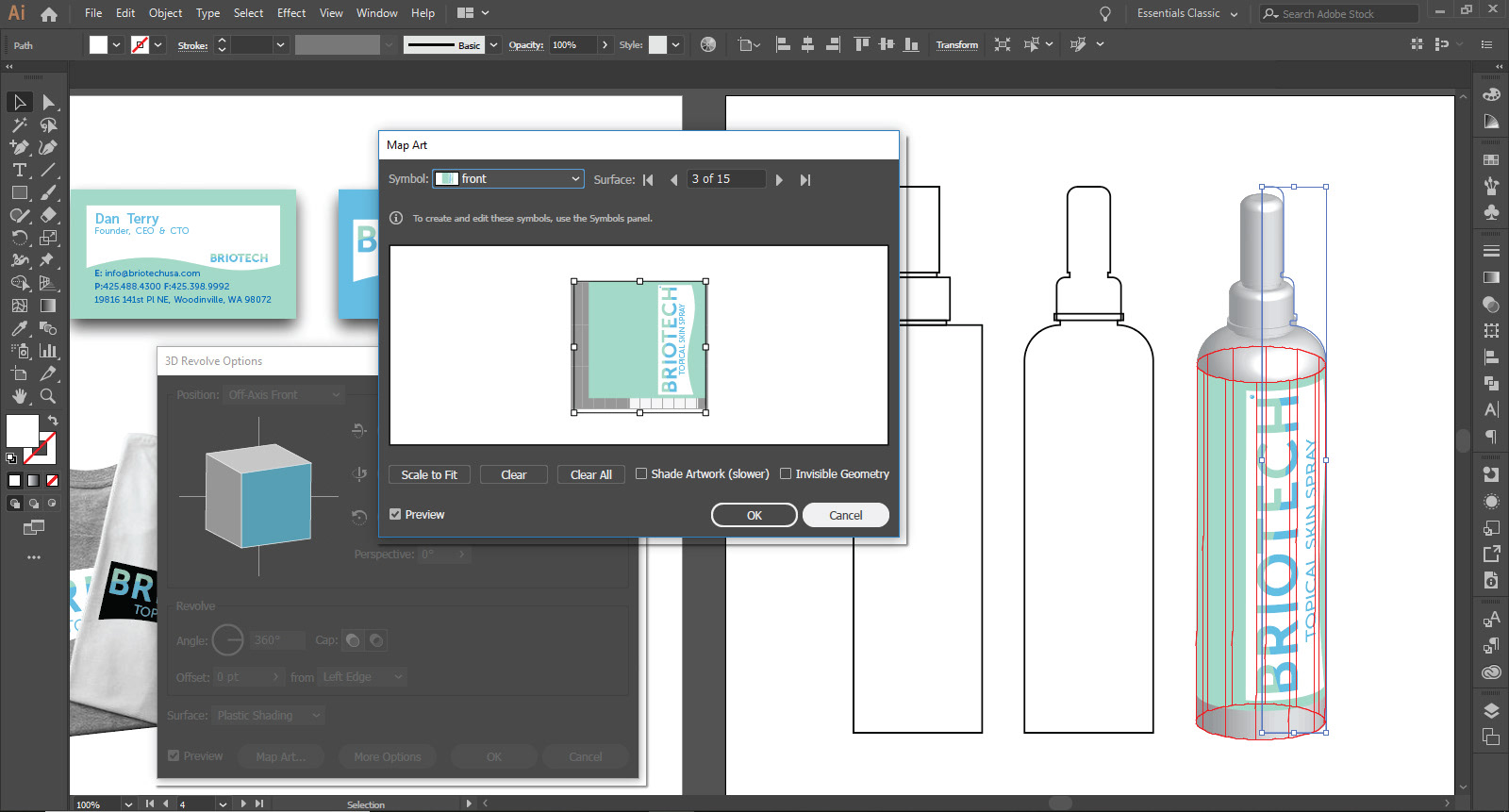Cancel the Map Art dialog
This screenshot has height=812, width=1509.
click(x=846, y=515)
